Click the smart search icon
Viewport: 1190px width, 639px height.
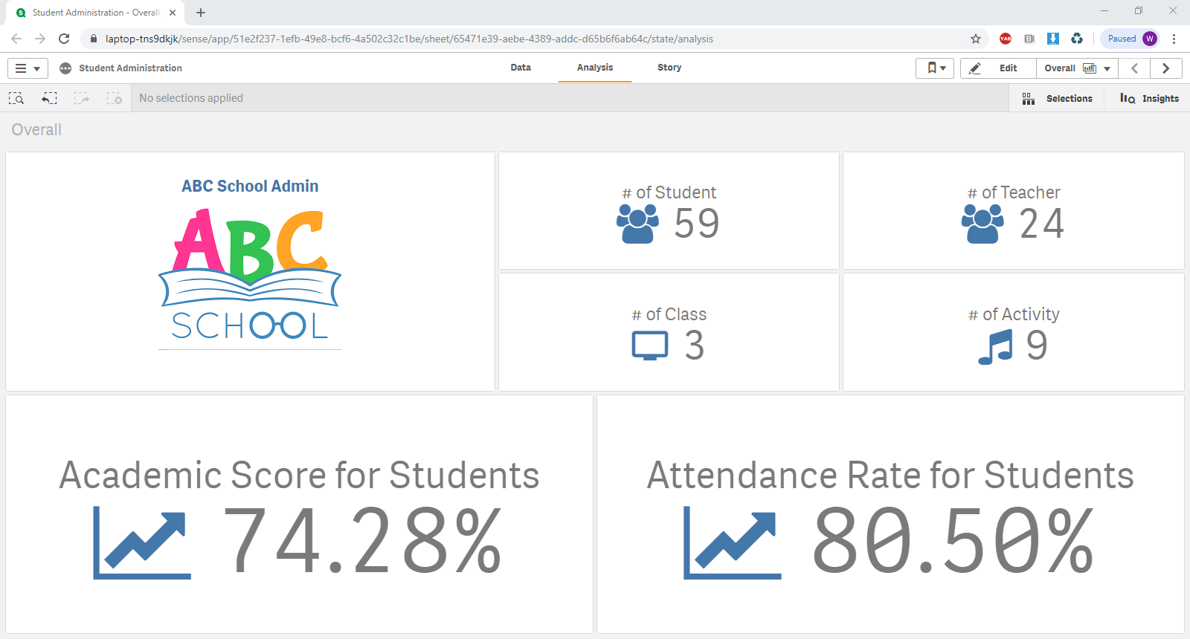click(16, 98)
